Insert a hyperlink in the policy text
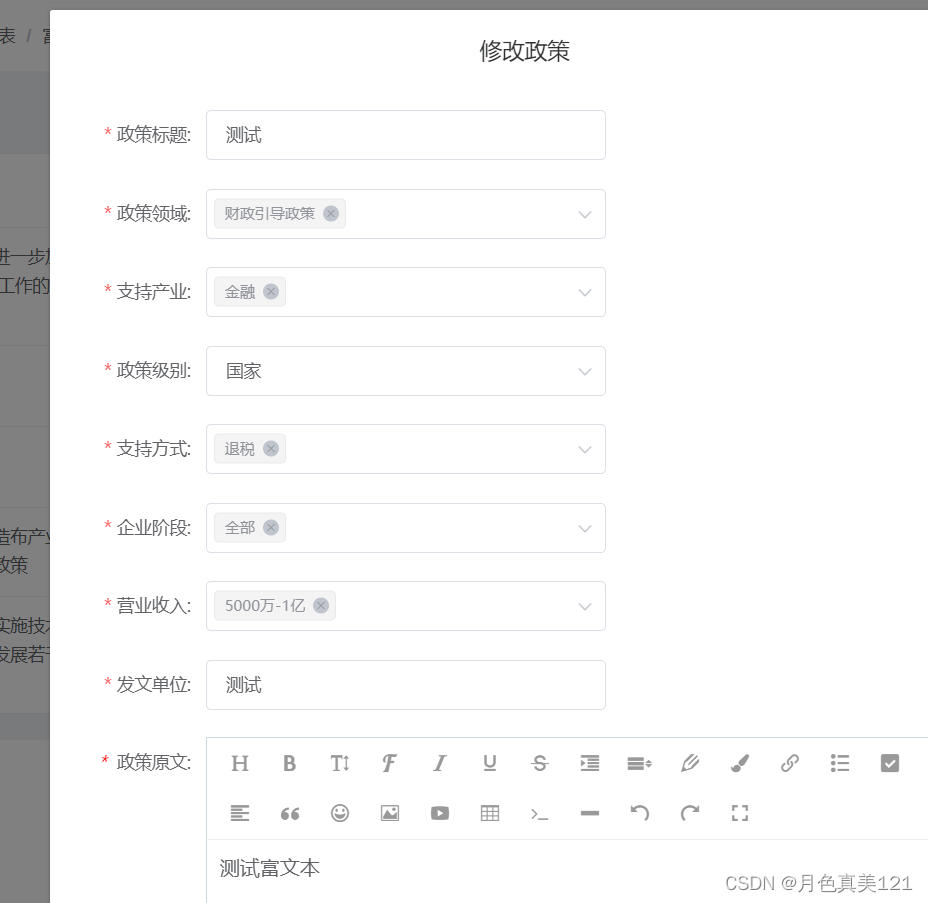 click(x=789, y=763)
